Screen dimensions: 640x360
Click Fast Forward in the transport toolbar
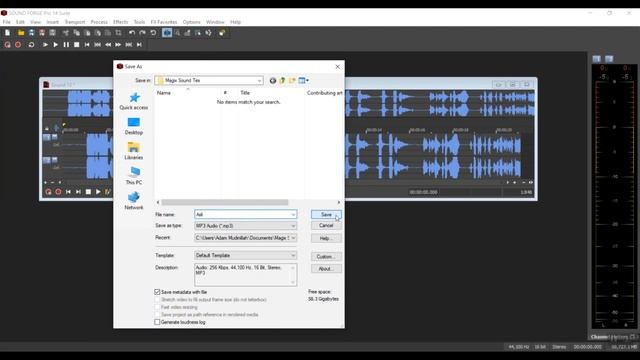pos(118,44)
